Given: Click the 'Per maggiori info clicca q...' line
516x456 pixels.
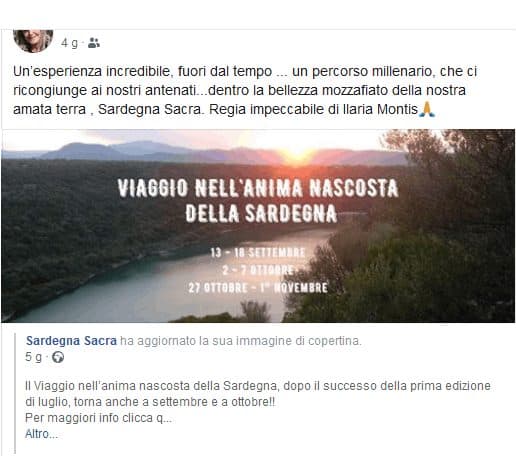Looking at the screenshot, I should point(98,418).
